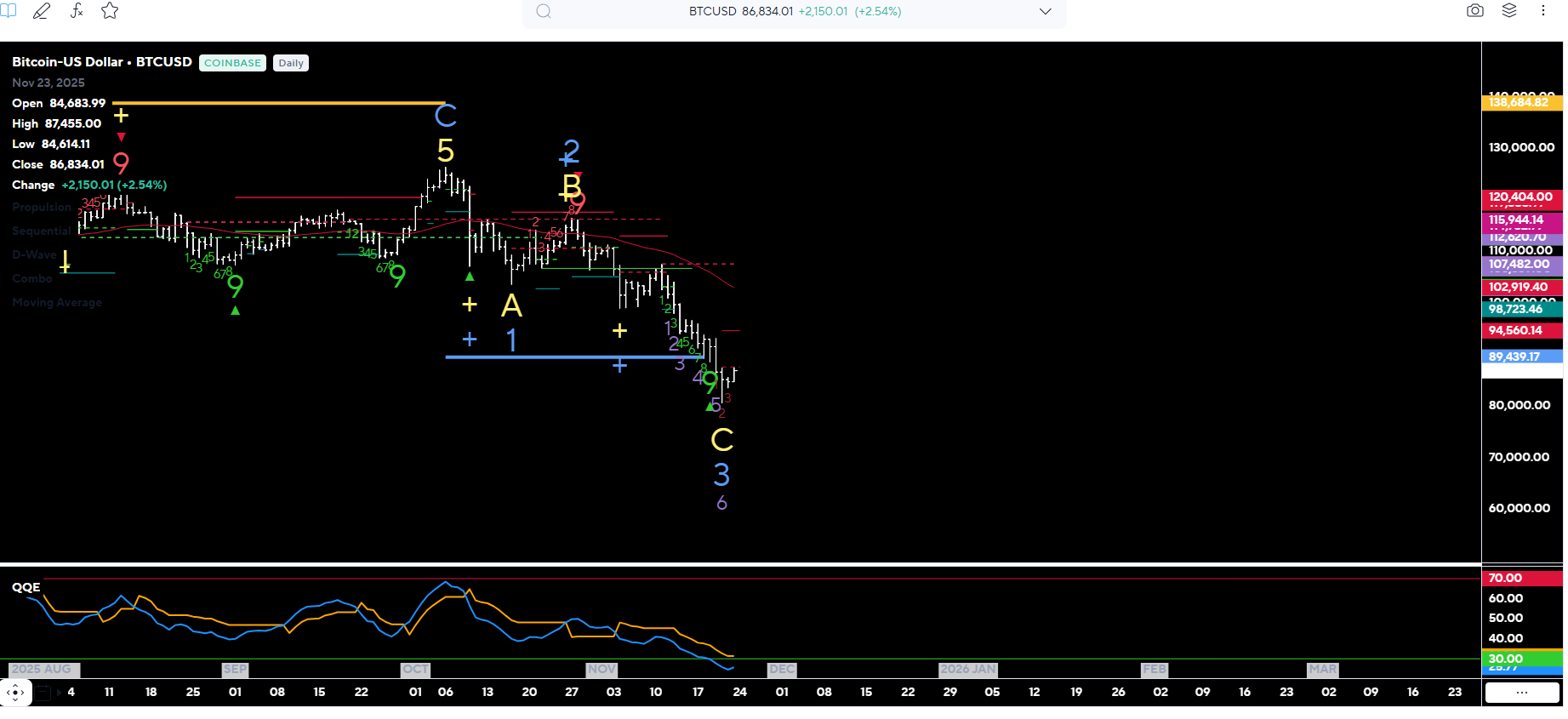Take a chart snapshot with camera icon

1475,11
